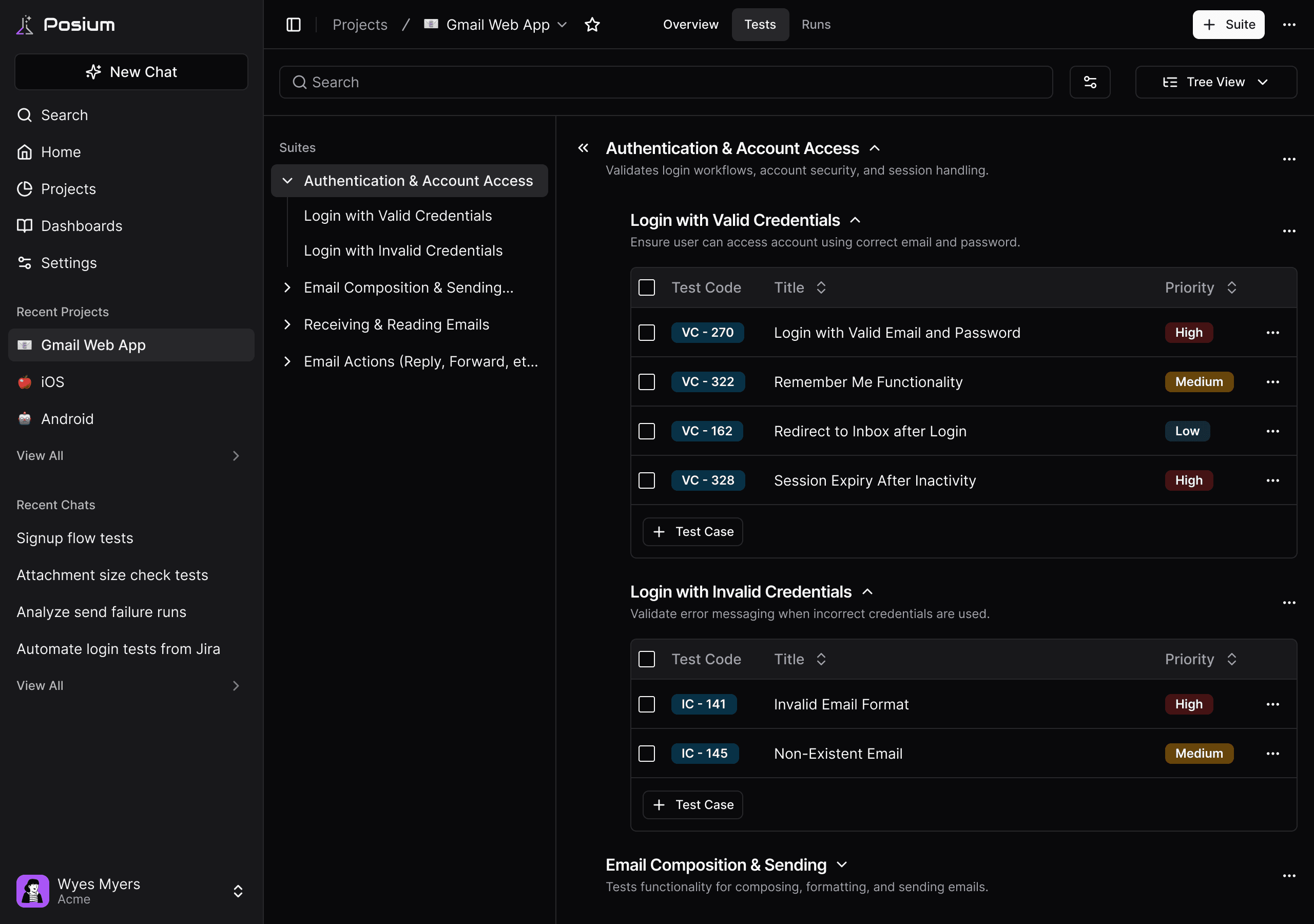Open filter options beside the search bar

coord(1090,82)
